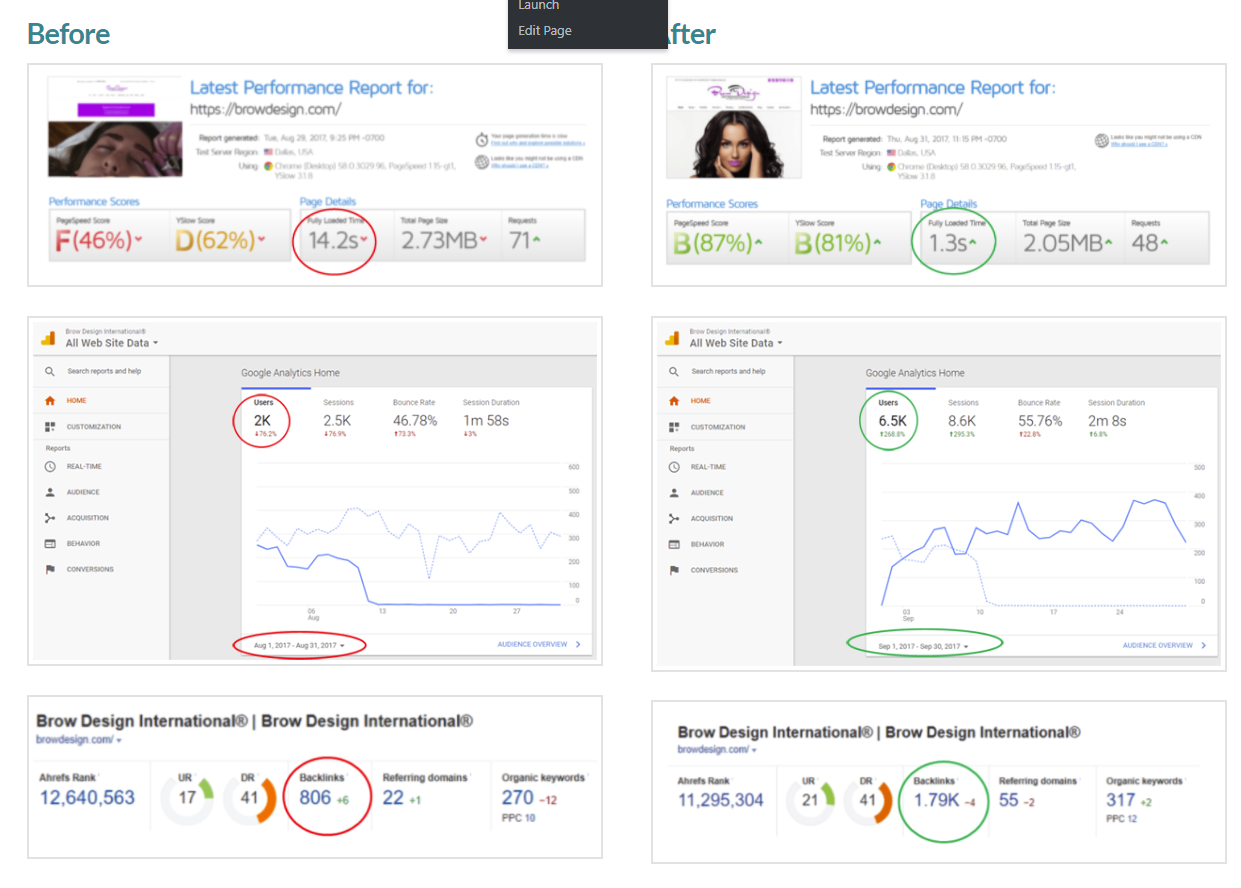Click Home icon in Before analytics sidebar
The width and height of the screenshot is (1241, 888).
pos(50,401)
